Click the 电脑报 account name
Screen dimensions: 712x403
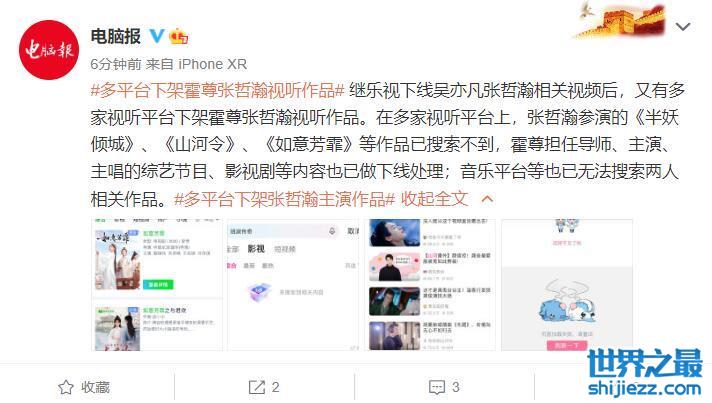coord(116,36)
